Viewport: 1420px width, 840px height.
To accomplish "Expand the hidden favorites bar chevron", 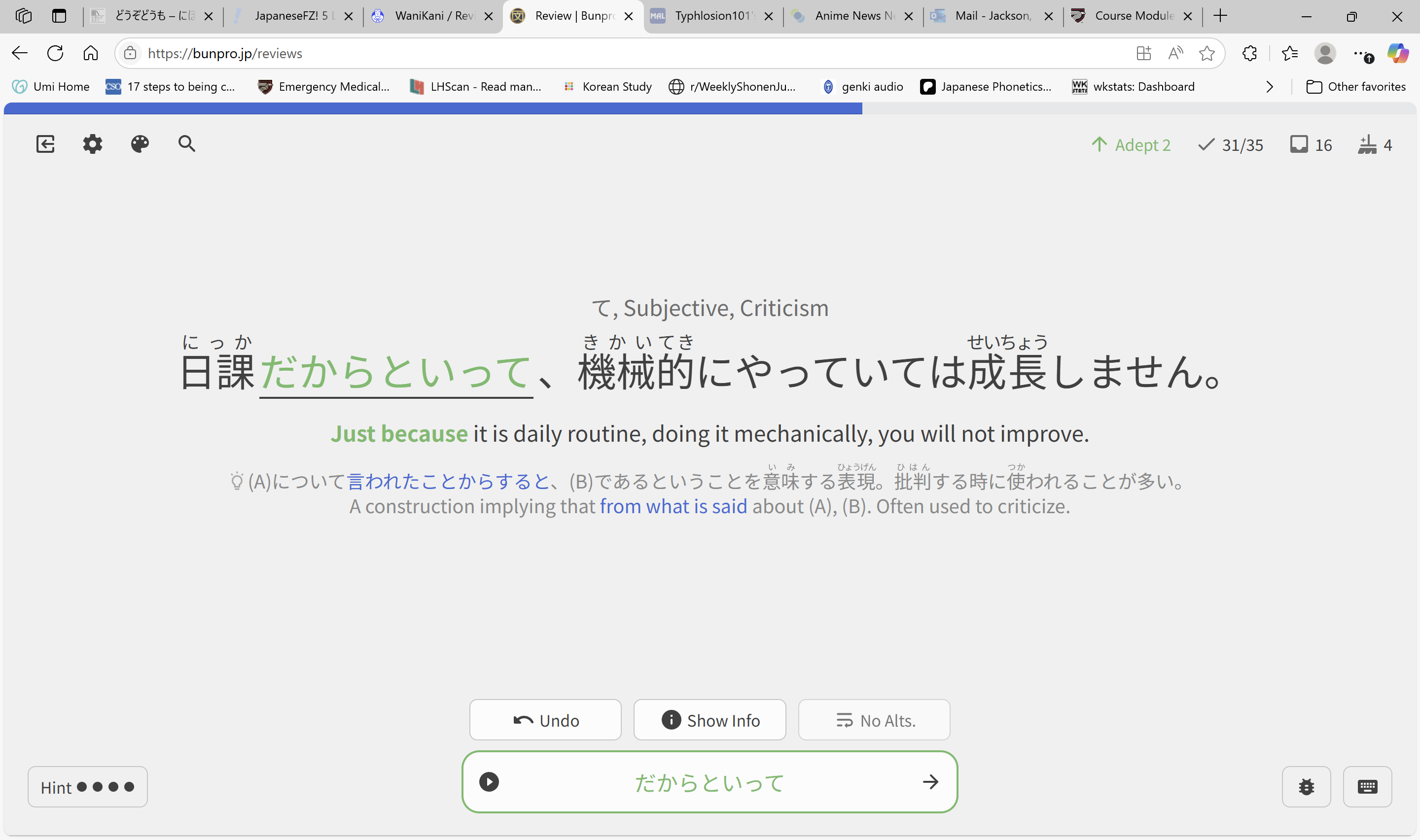I will [x=1270, y=87].
